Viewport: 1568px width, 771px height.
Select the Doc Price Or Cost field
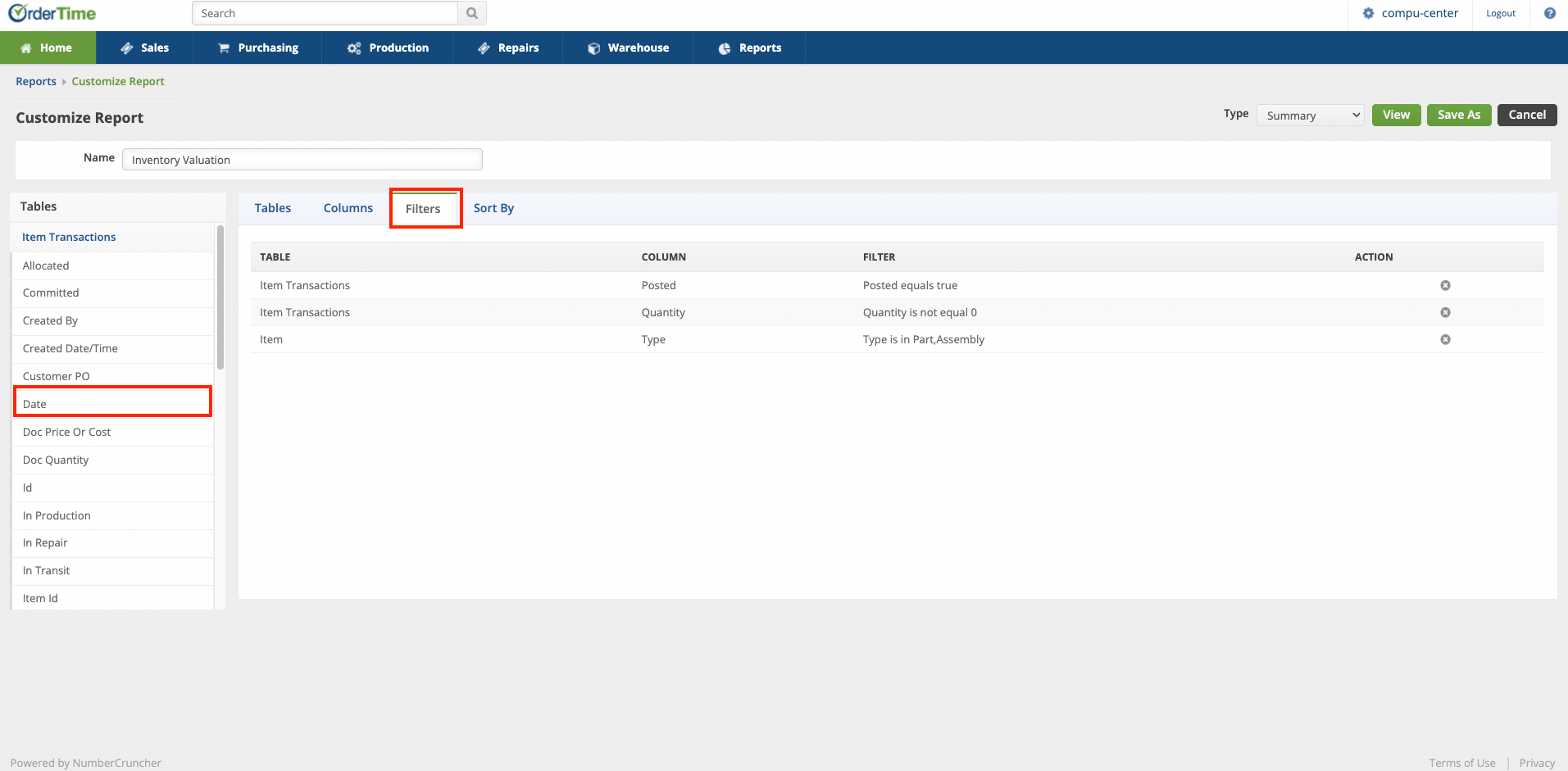(x=113, y=432)
